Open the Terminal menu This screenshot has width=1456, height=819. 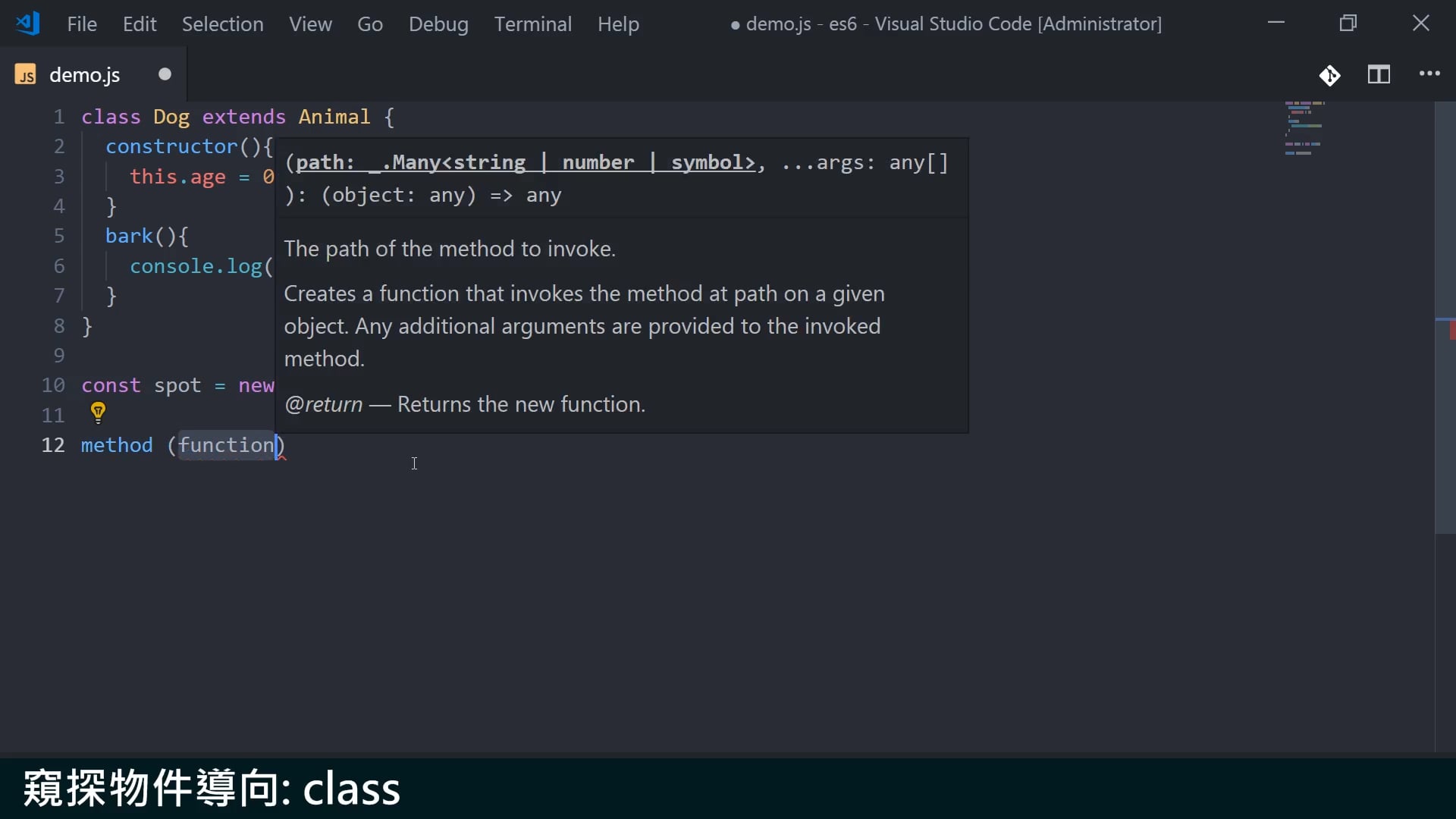[x=532, y=24]
